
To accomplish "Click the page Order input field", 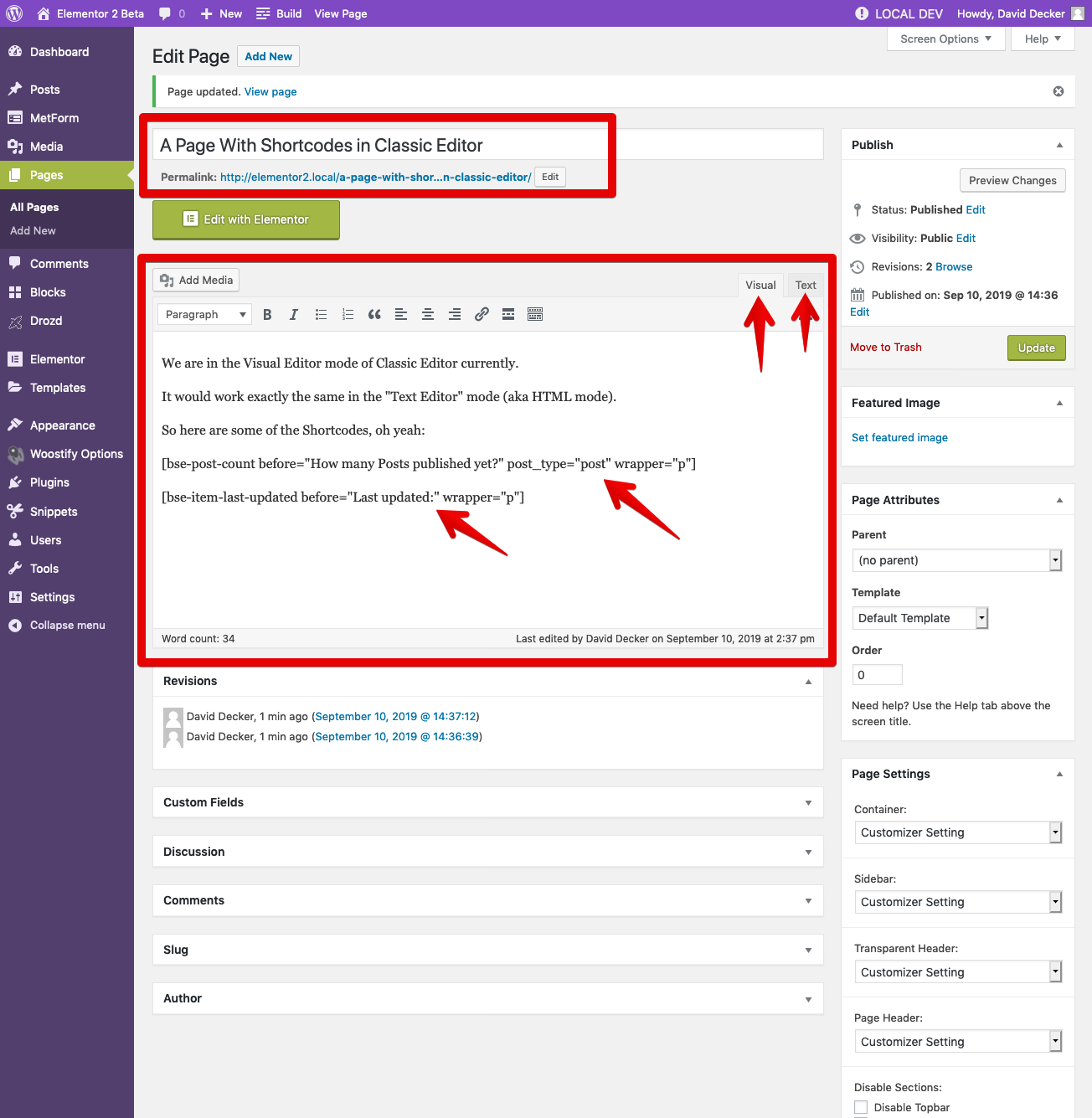I will [878, 675].
